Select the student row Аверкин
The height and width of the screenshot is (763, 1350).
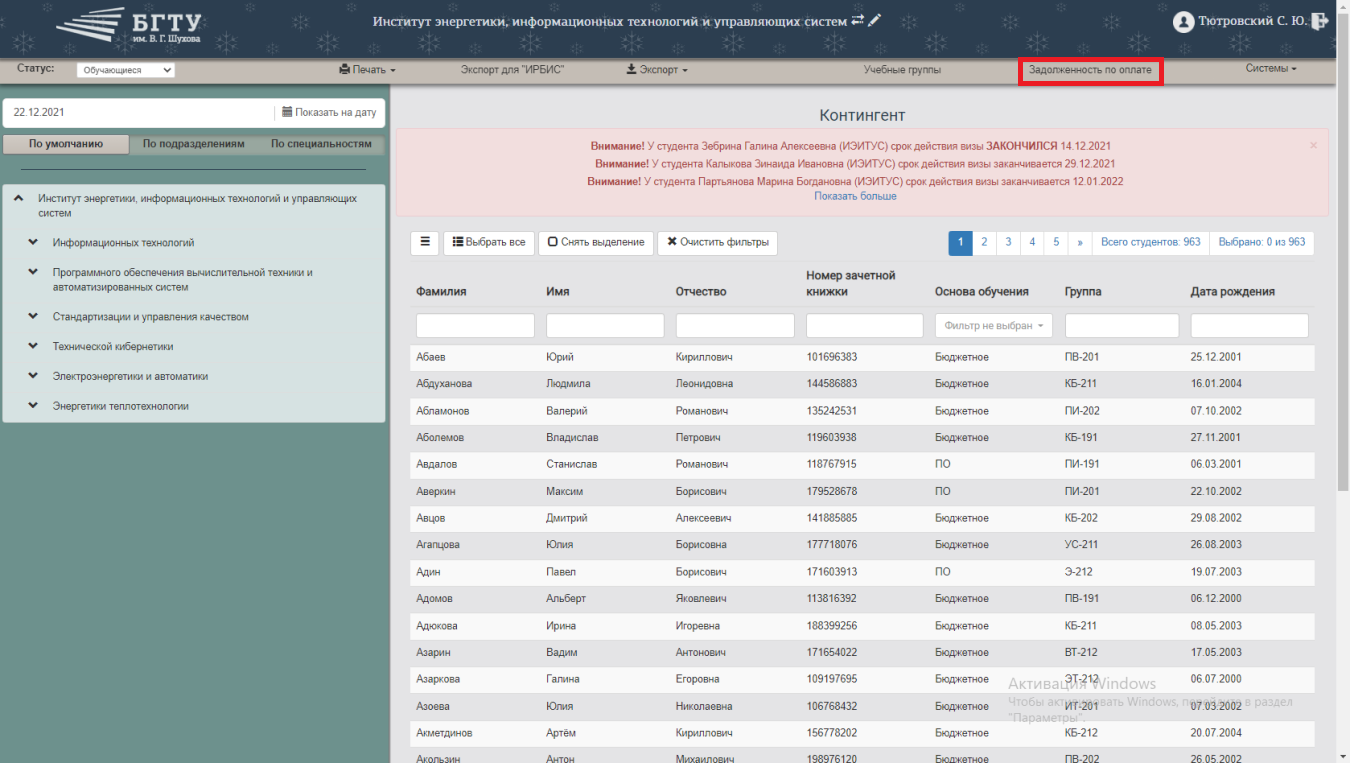(862, 492)
